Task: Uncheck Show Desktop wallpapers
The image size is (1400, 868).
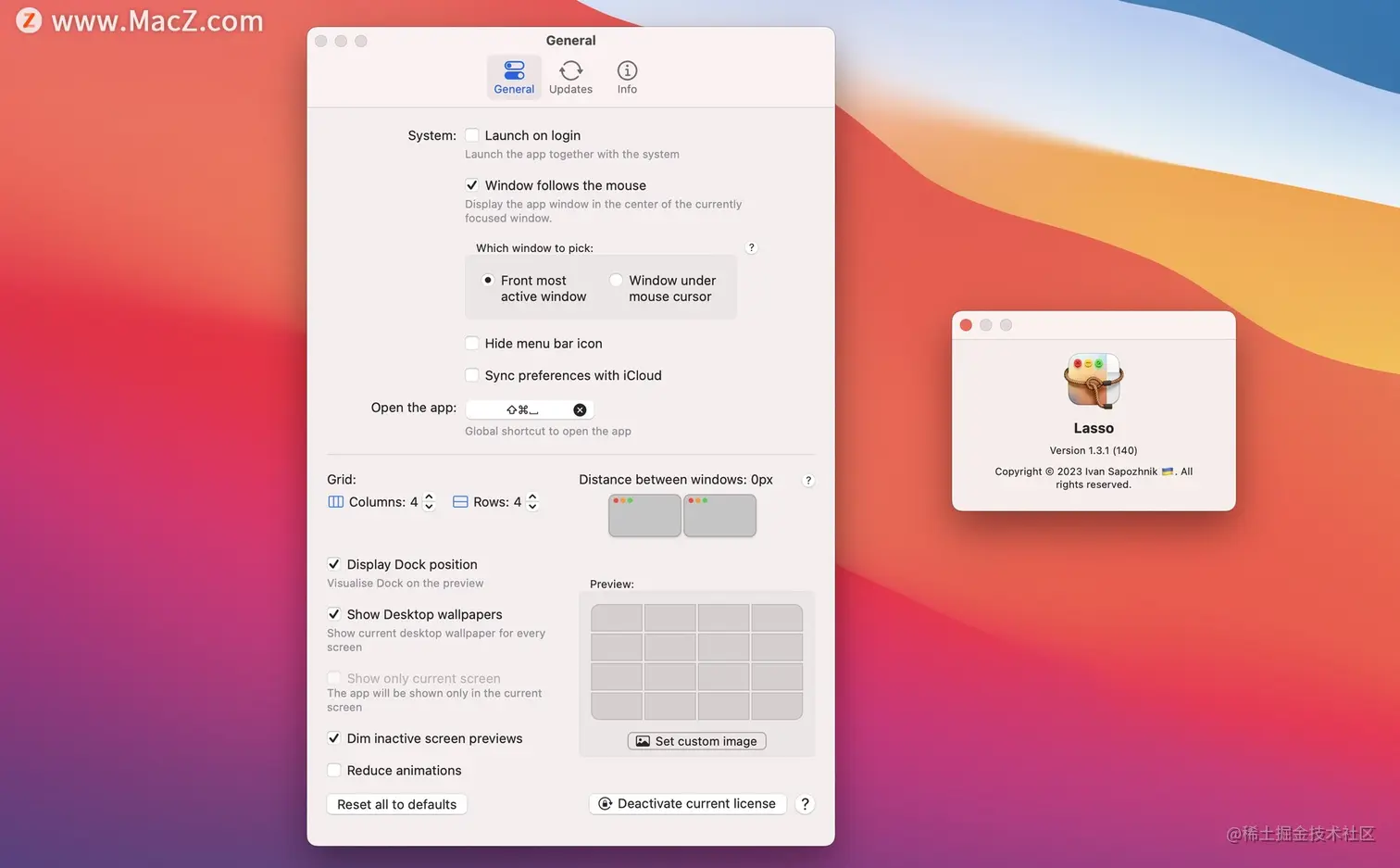Action: point(334,614)
